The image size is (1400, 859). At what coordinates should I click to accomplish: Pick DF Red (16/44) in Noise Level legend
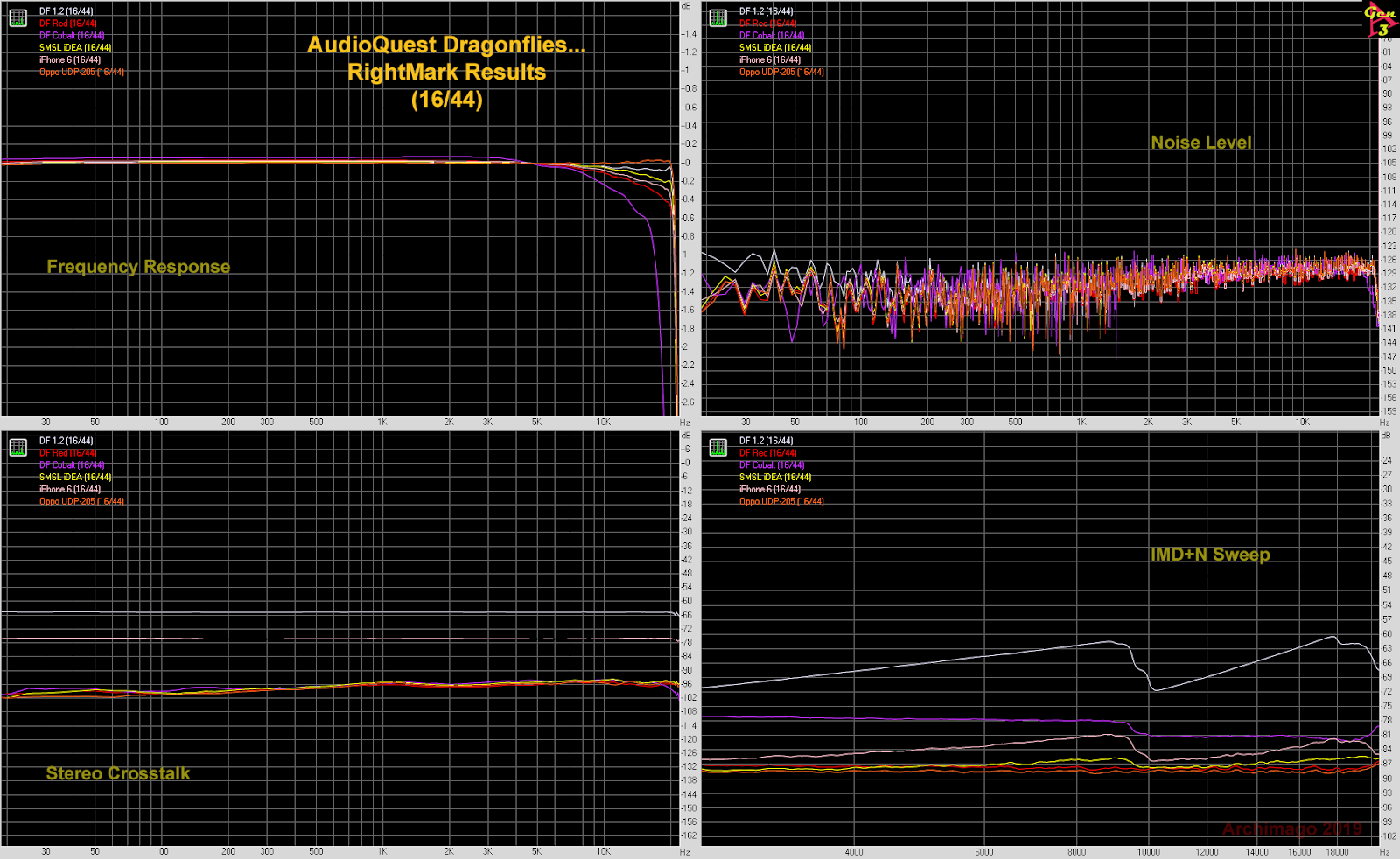[x=767, y=24]
